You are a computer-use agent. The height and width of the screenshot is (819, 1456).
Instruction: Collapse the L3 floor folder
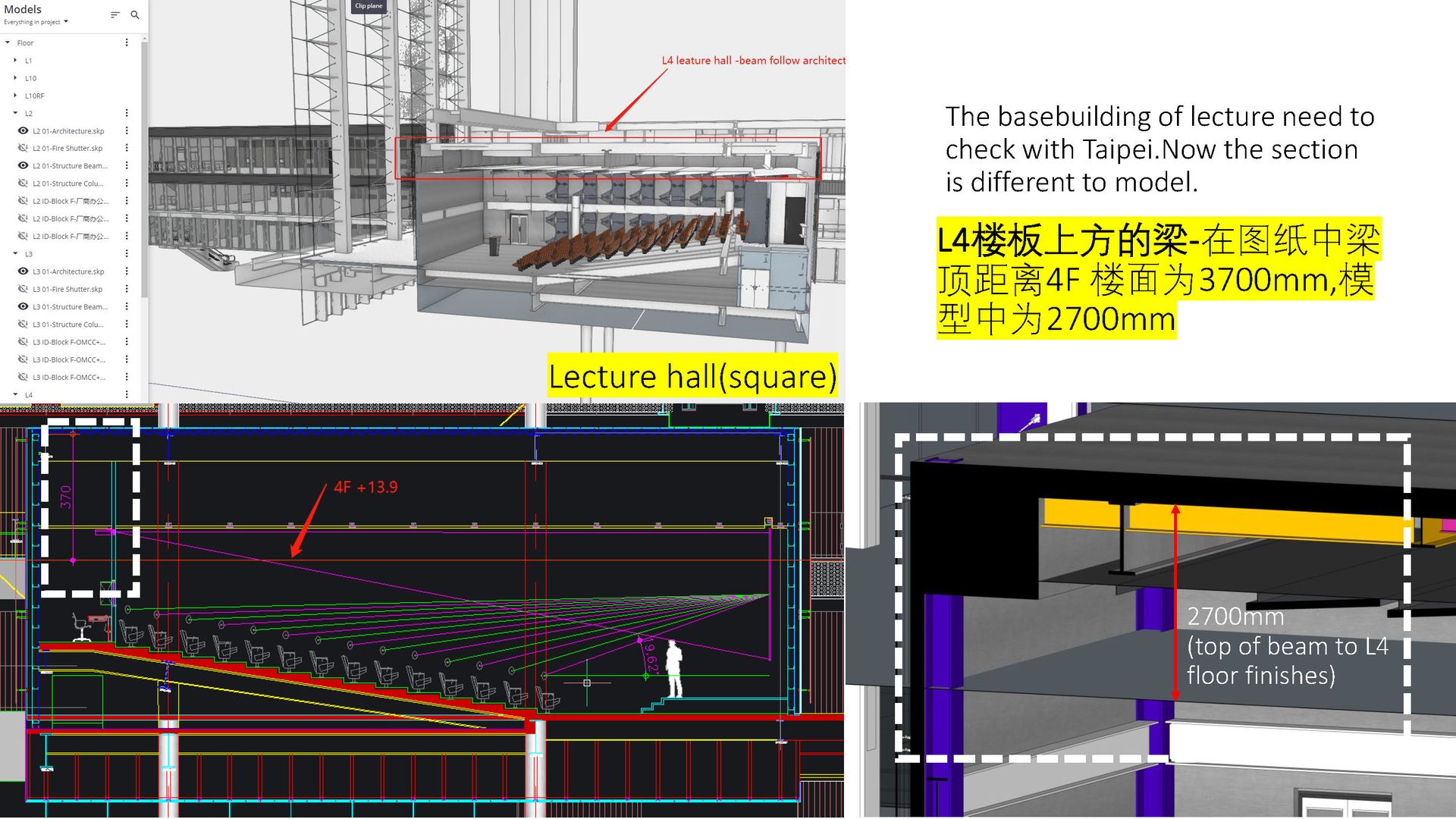click(15, 254)
